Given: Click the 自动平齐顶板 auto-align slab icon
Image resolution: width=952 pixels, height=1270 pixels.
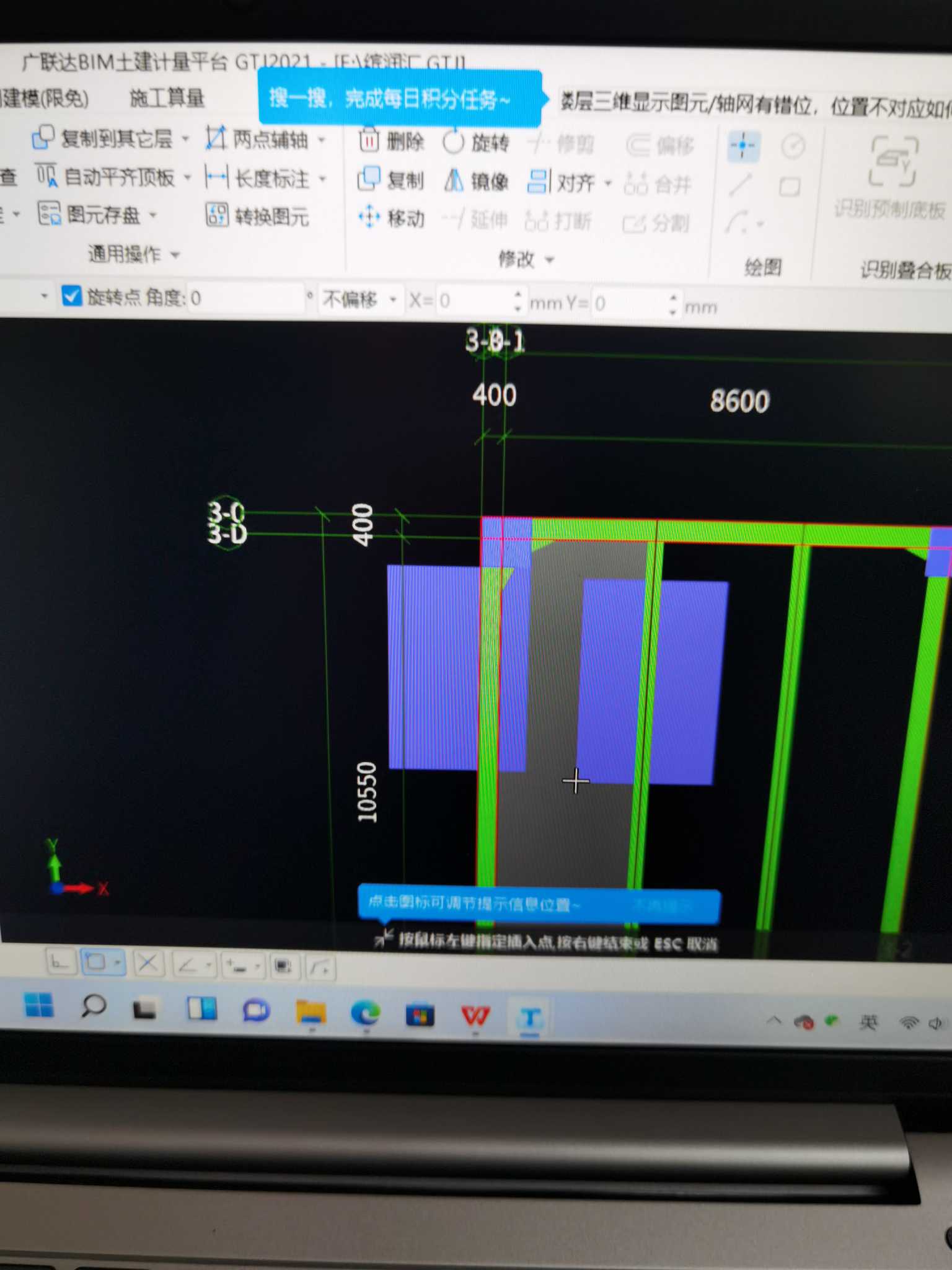Looking at the screenshot, I should [x=46, y=175].
